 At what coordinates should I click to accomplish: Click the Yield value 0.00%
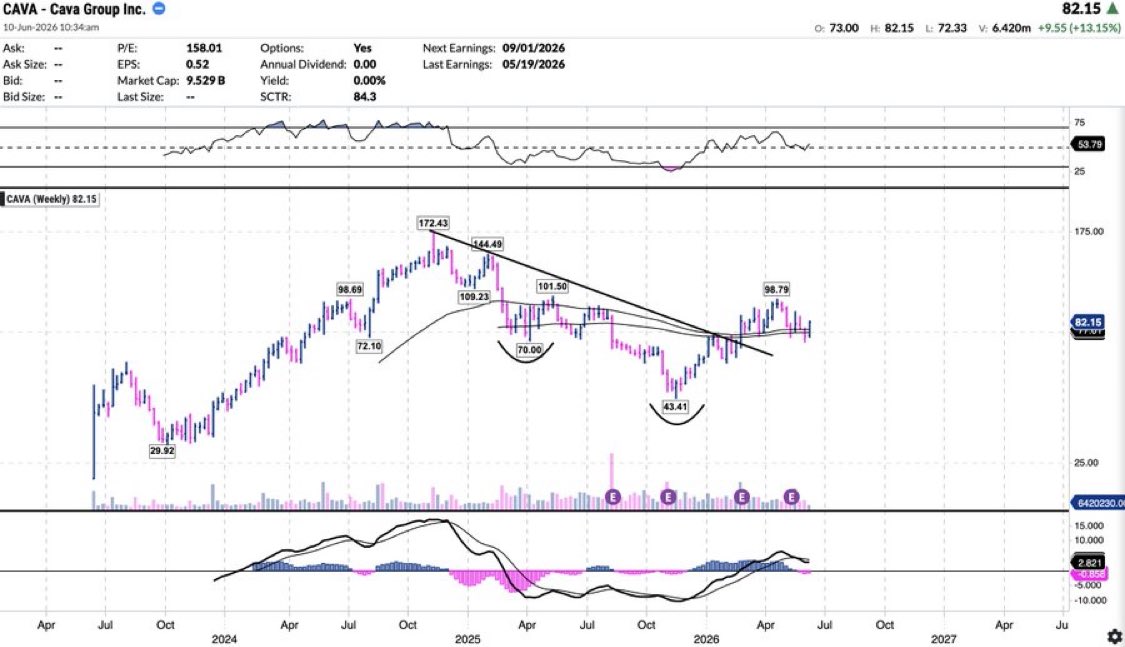[x=369, y=80]
